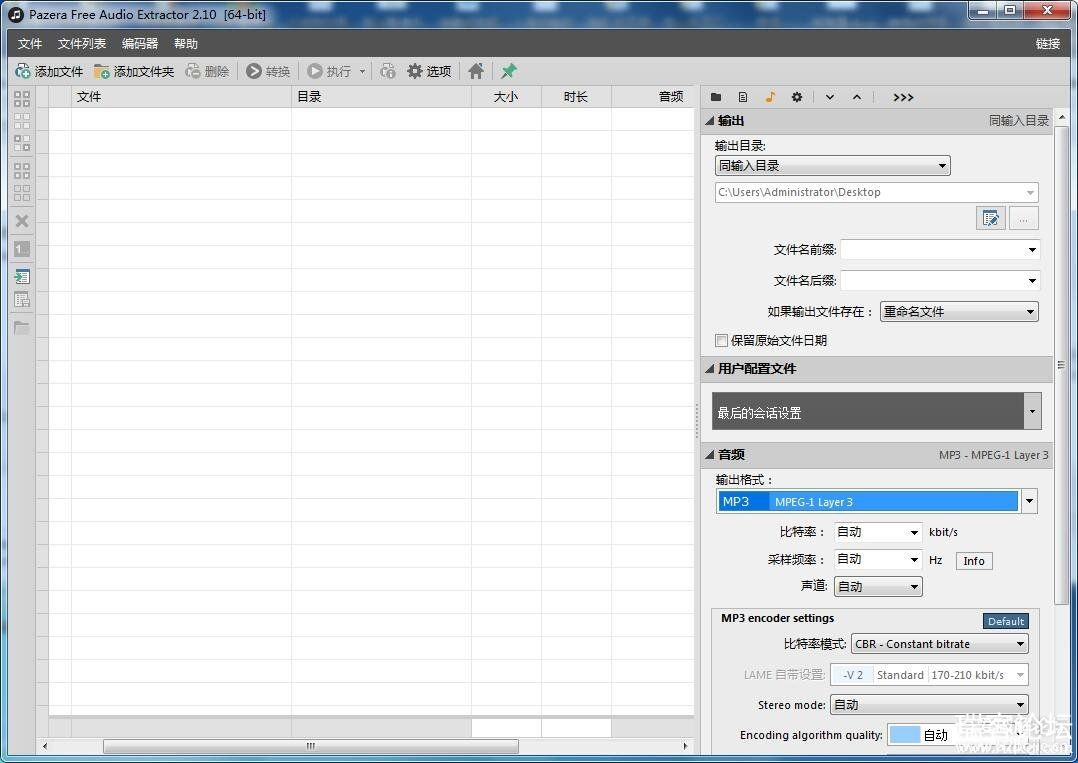
Task: Click the checkerboard invert-selection sidebar icon
Action: tap(22, 143)
